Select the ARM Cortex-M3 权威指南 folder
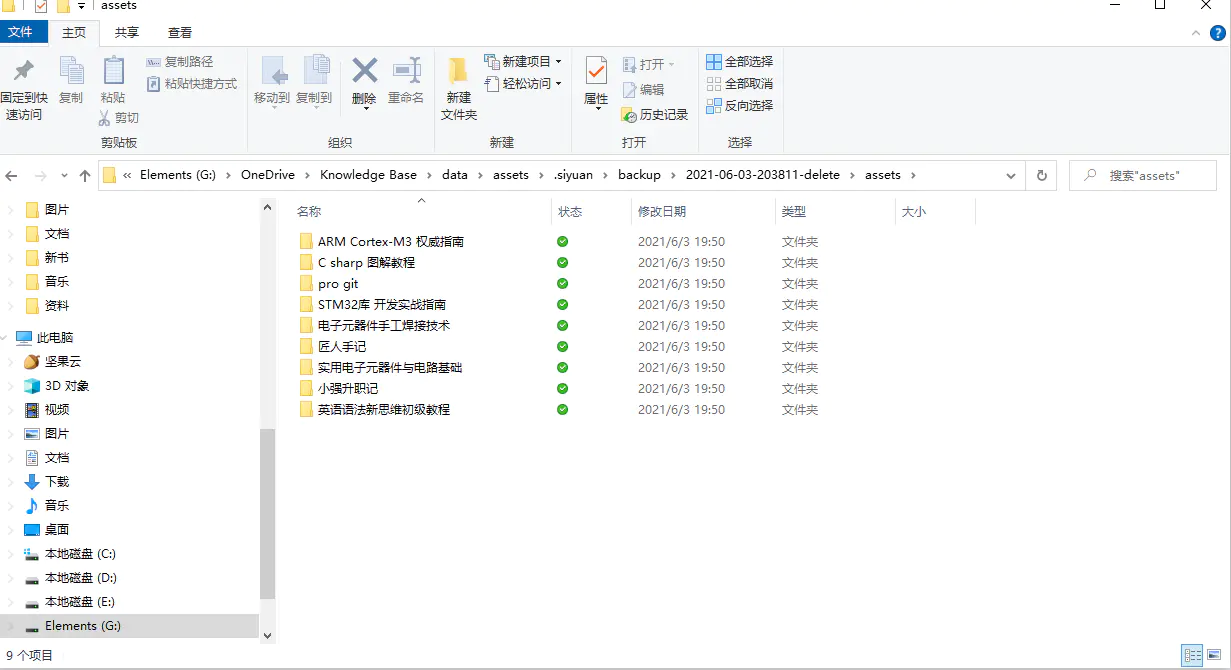Viewport: 1231px width, 670px height. pos(391,242)
